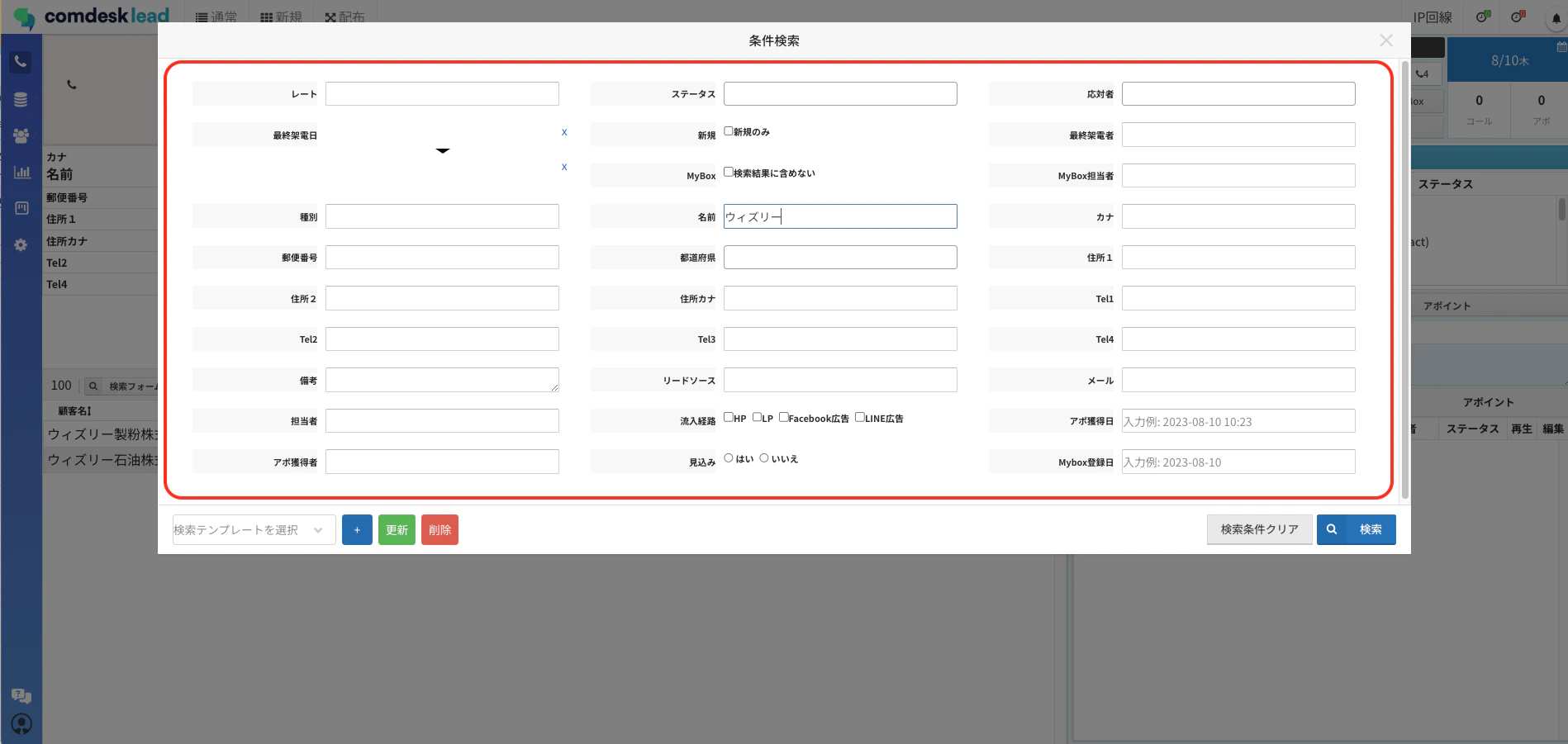Click the small phone handset icon in customer panel
This screenshot has height=744, width=1568.
point(72,84)
